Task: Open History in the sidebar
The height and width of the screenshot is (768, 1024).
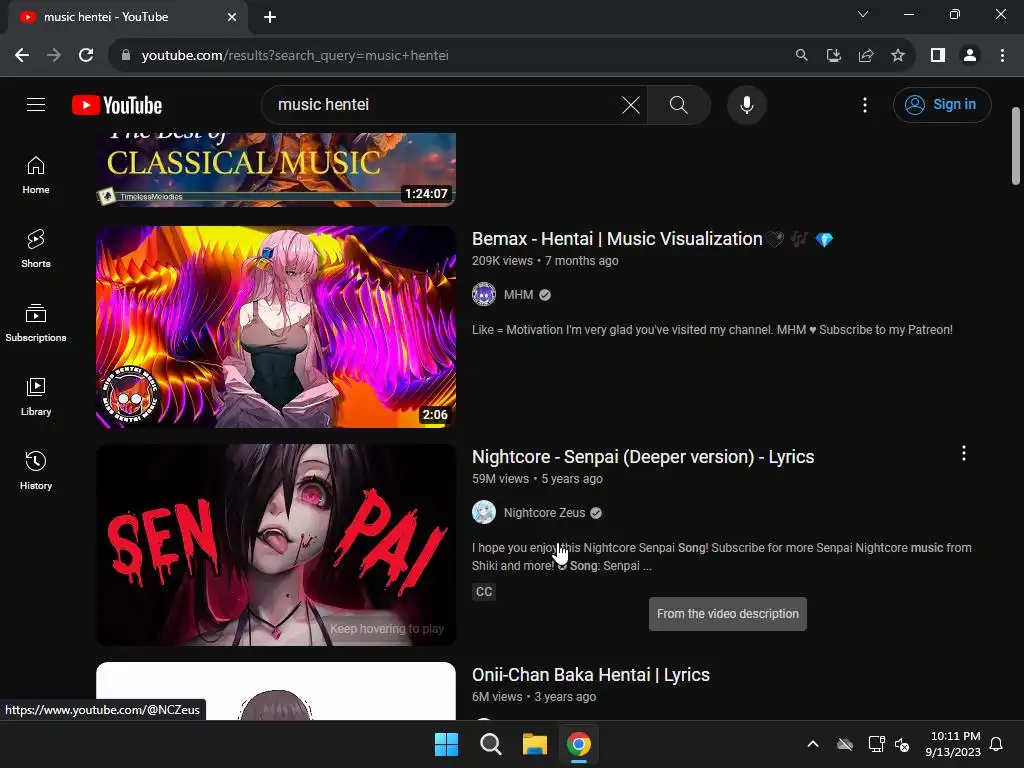Action: pyautogui.click(x=36, y=470)
